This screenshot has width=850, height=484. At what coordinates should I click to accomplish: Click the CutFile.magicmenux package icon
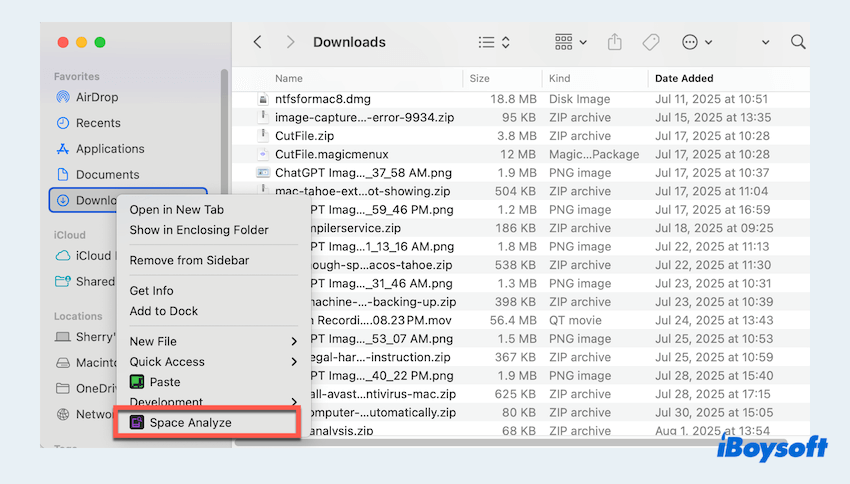[x=263, y=154]
